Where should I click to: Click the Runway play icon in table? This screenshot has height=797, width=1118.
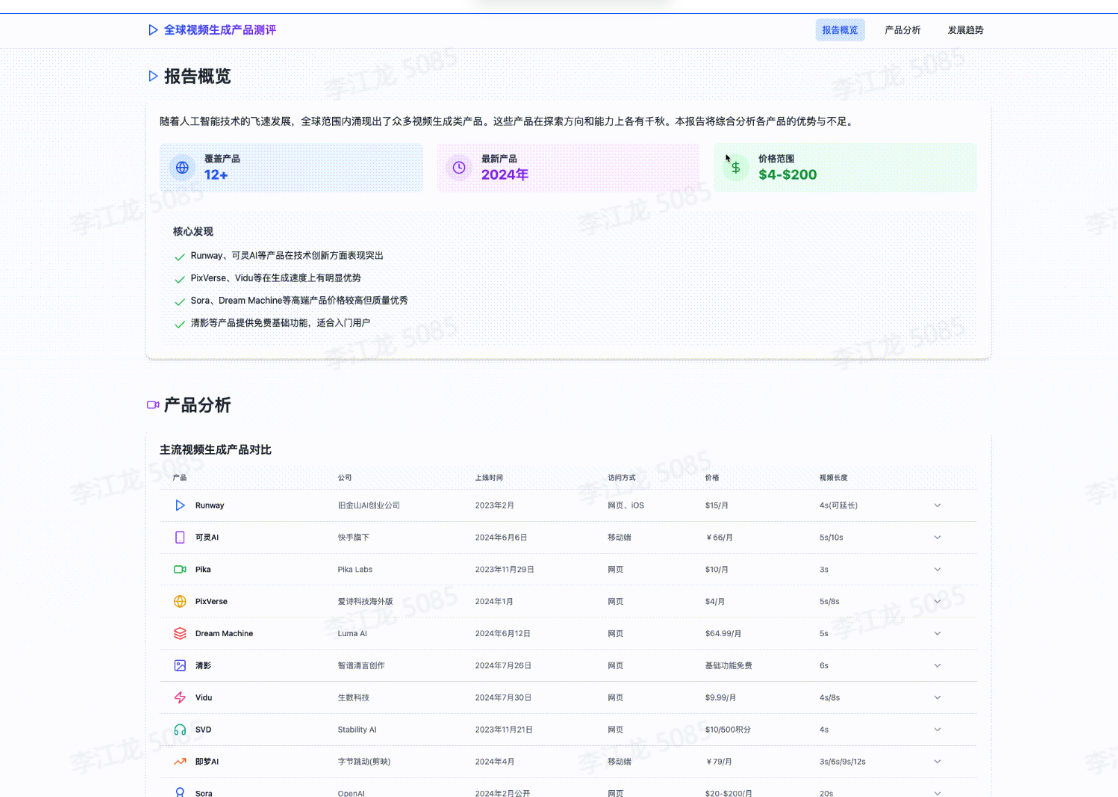click(180, 505)
